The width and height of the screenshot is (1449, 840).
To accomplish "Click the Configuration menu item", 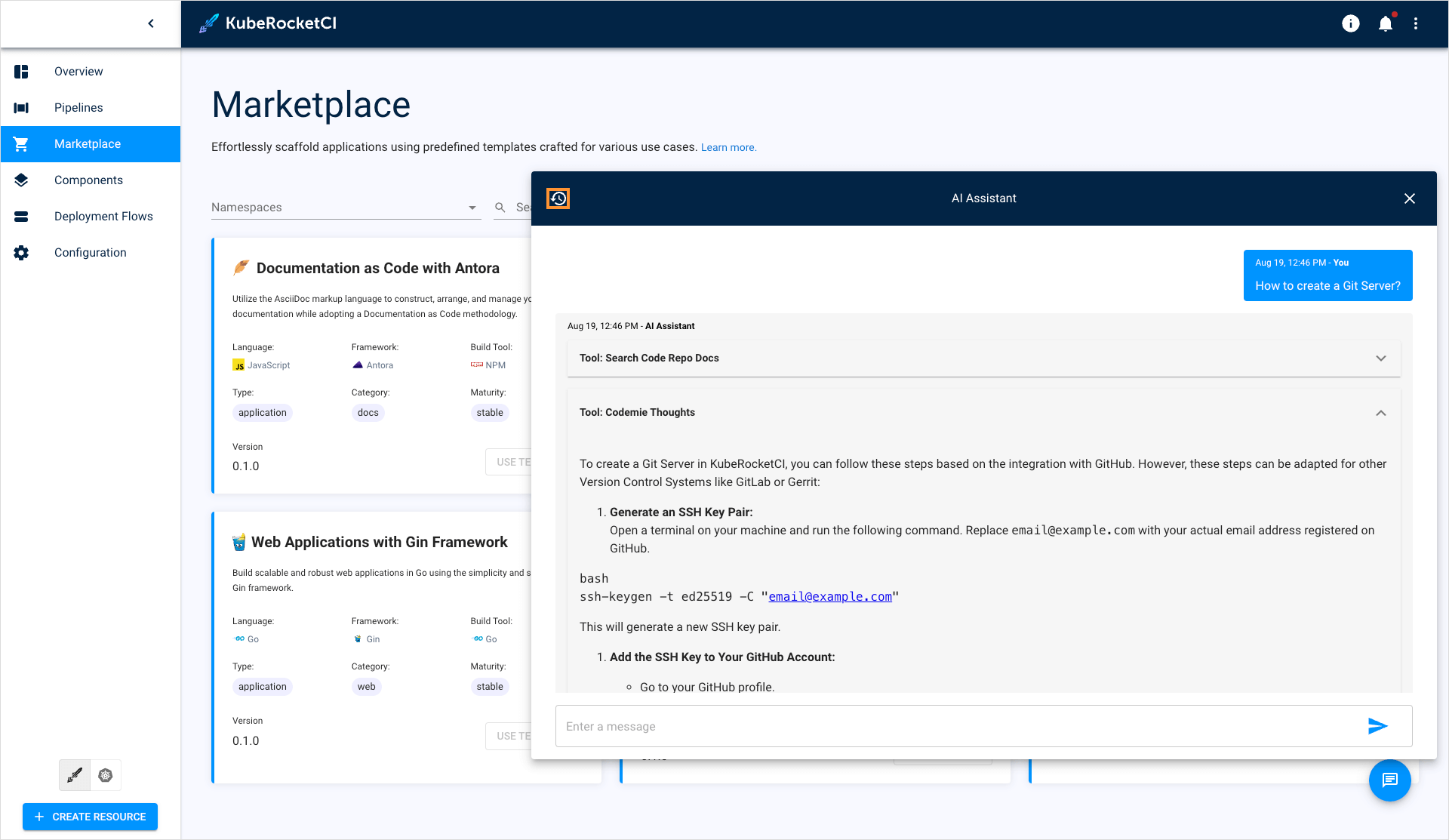I will pyautogui.click(x=91, y=252).
